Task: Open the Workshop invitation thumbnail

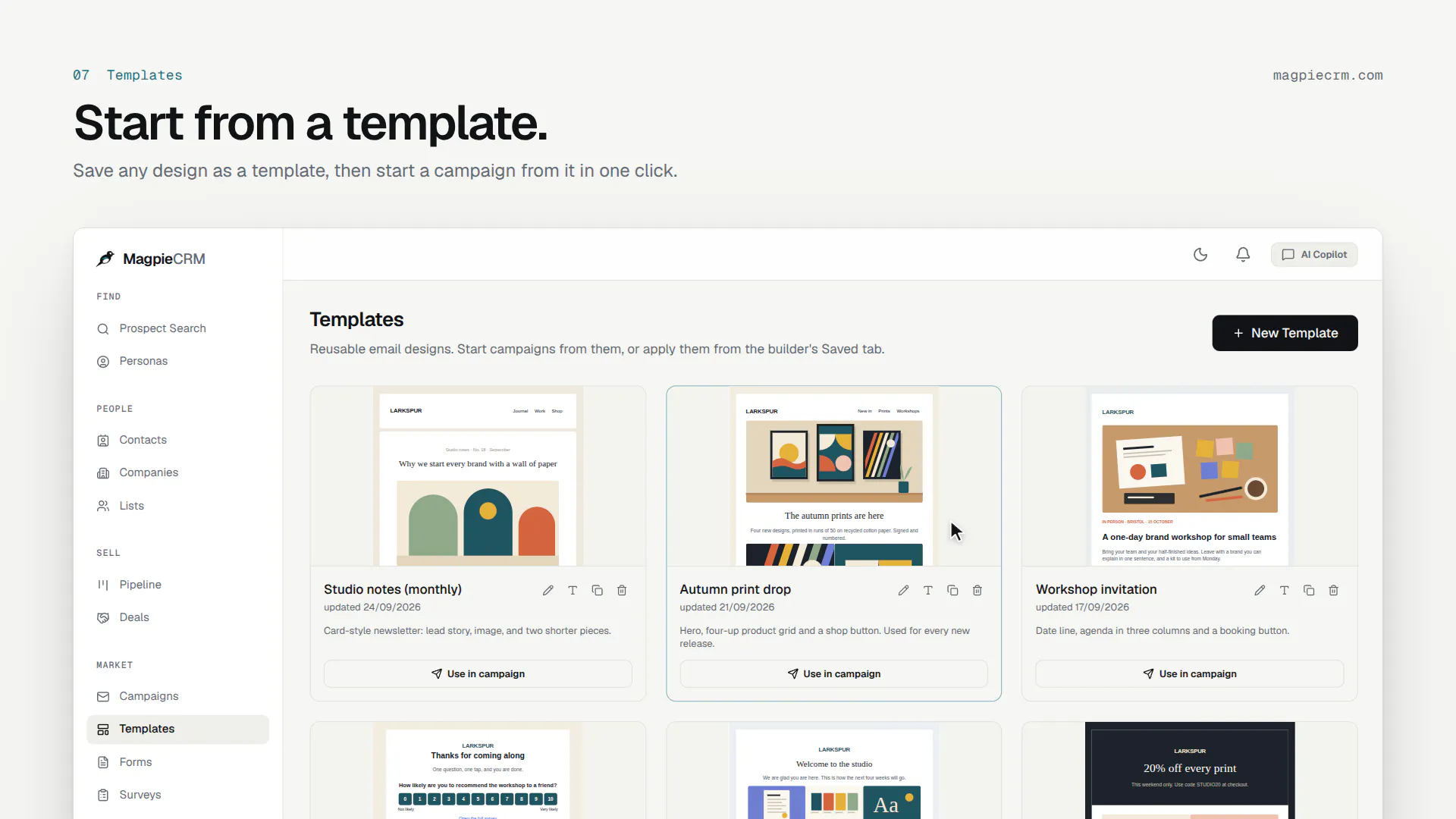Action: 1190,476
